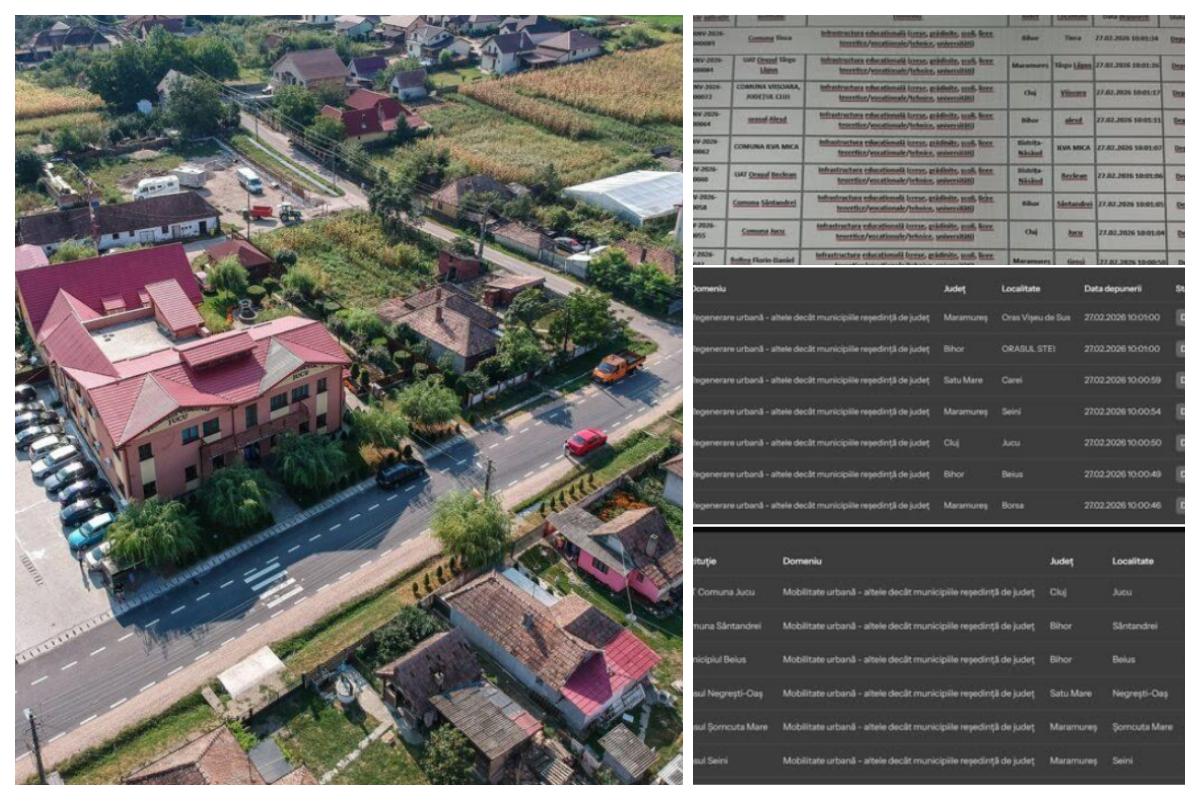Click the status button in the Carei row
The height and width of the screenshot is (800, 1200).
[1179, 380]
